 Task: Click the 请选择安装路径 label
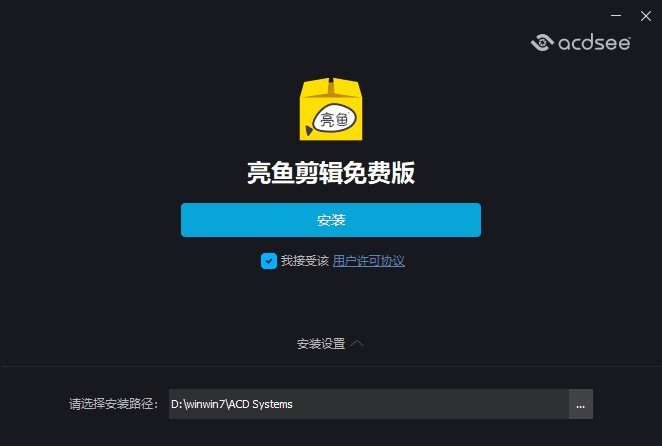(114, 404)
